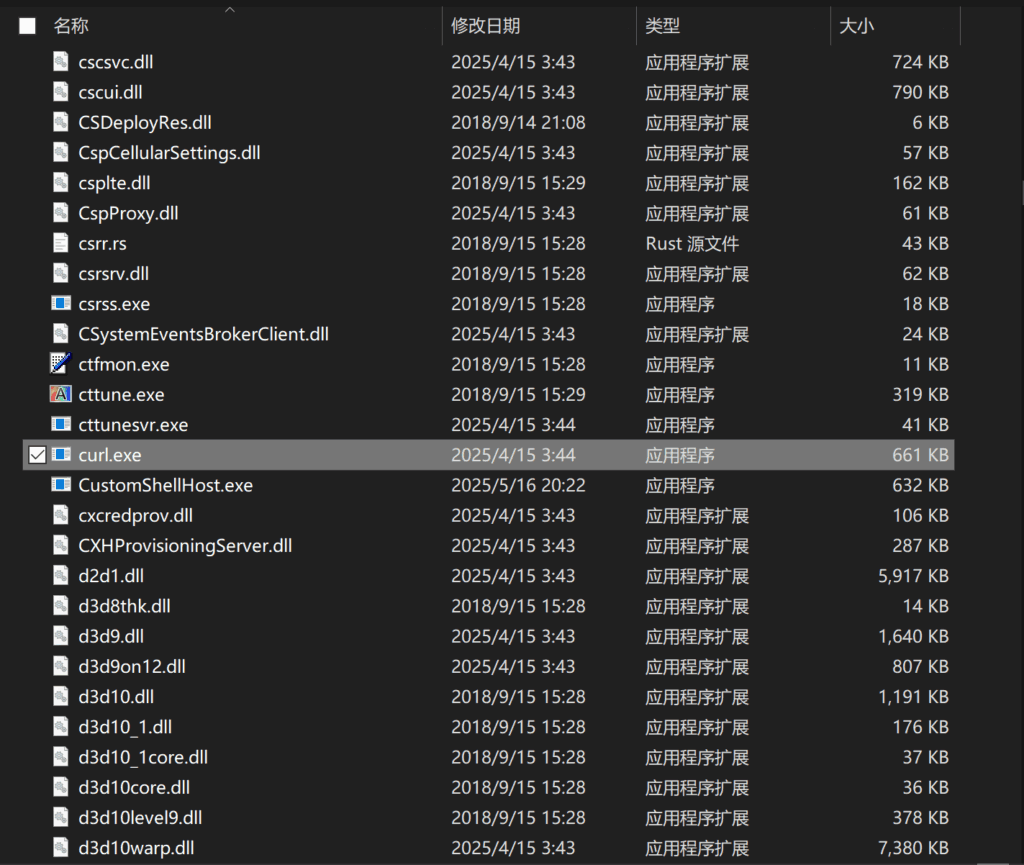Click the CustomShellHost.exe program icon

[x=60, y=485]
